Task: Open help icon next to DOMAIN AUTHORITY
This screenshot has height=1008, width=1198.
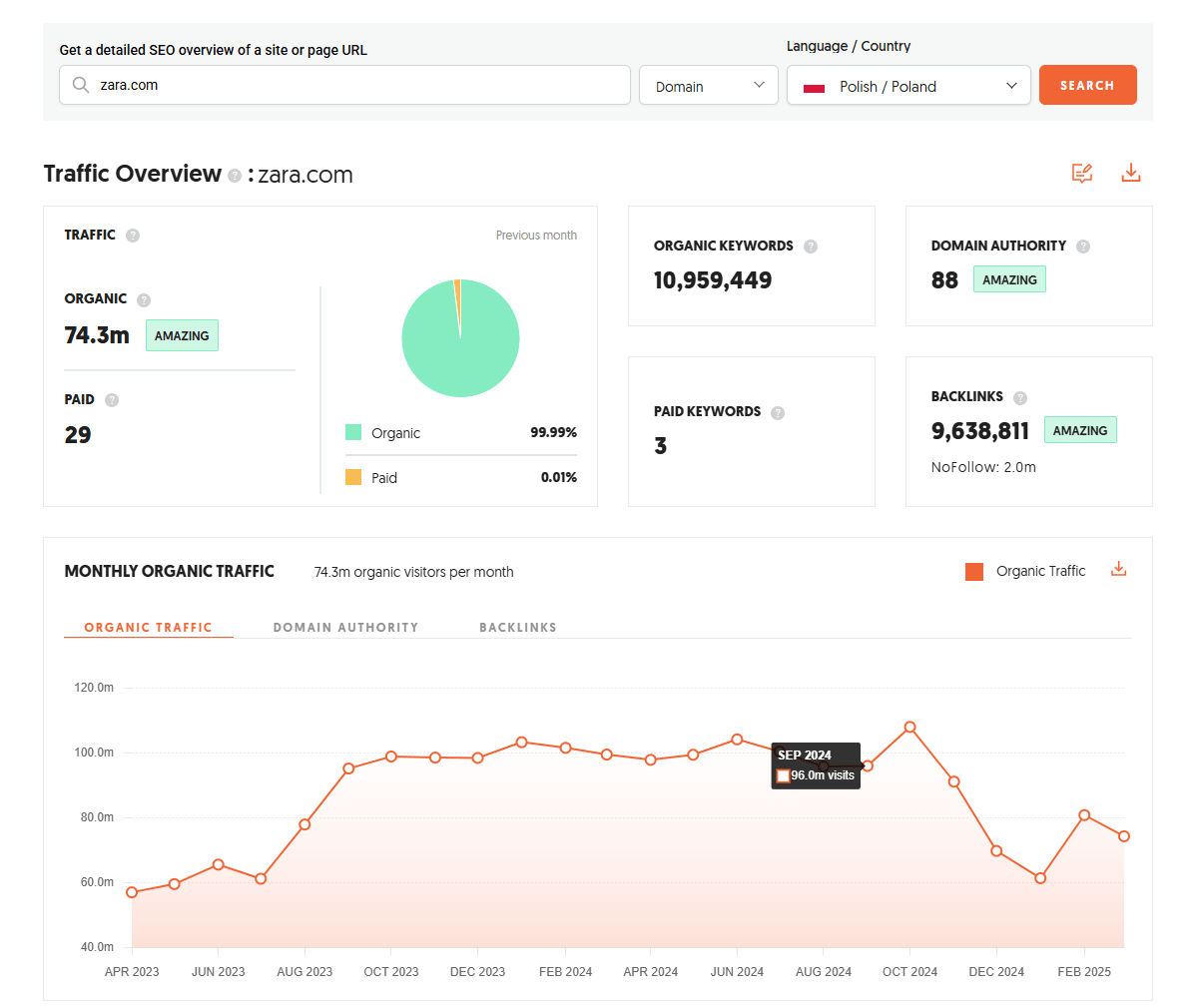Action: pos(1083,247)
